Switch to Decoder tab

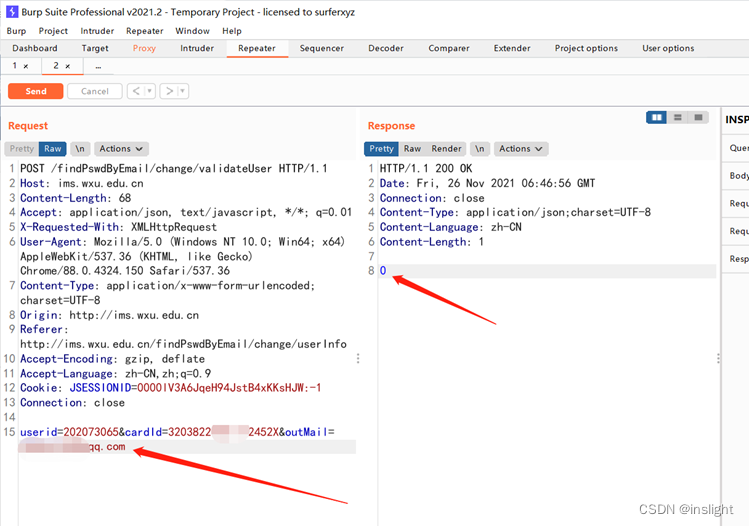point(385,48)
